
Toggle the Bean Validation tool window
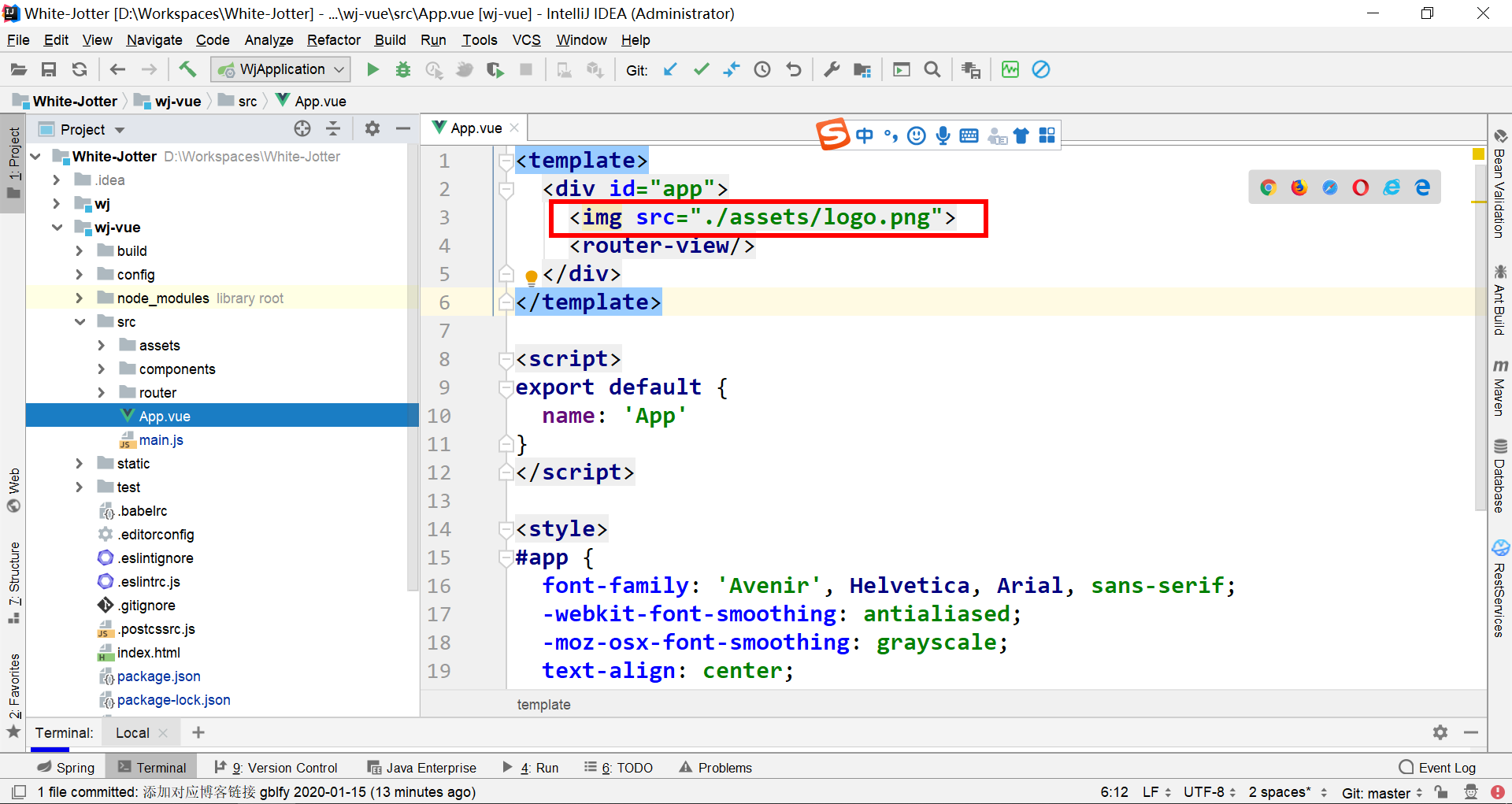click(x=1499, y=183)
